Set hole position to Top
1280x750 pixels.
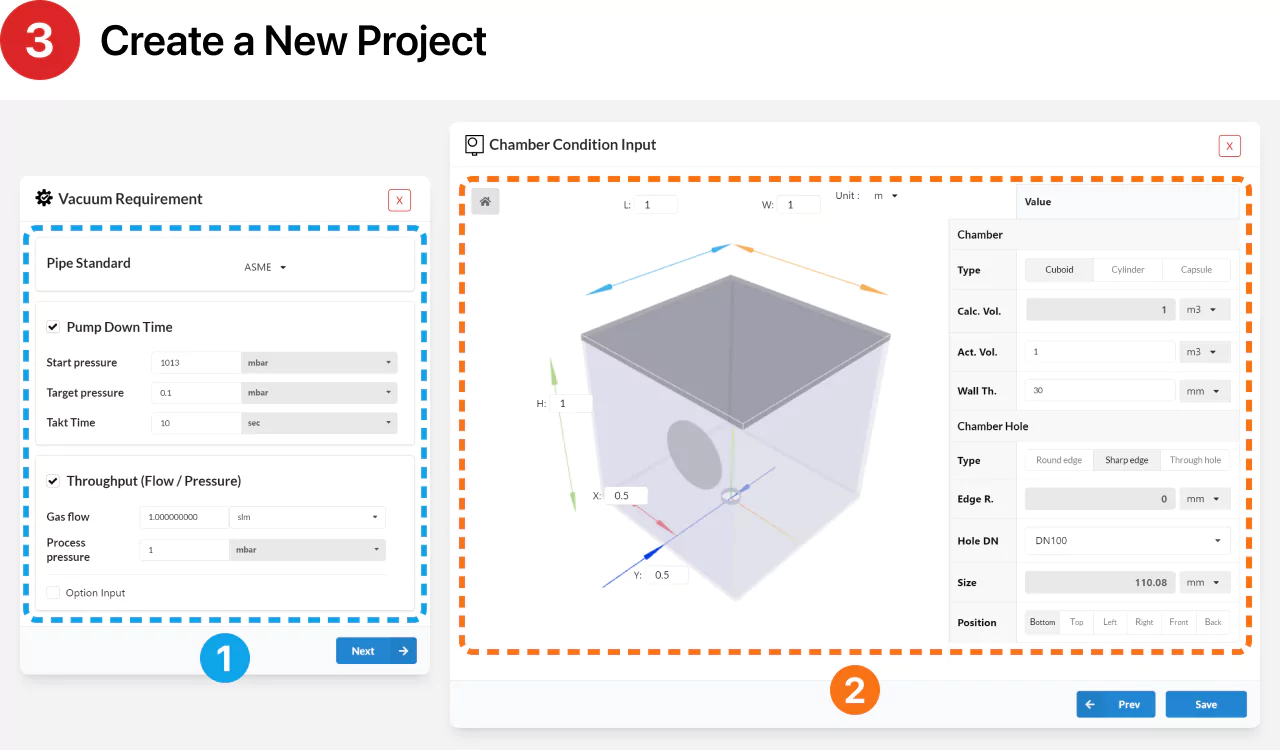(1076, 622)
